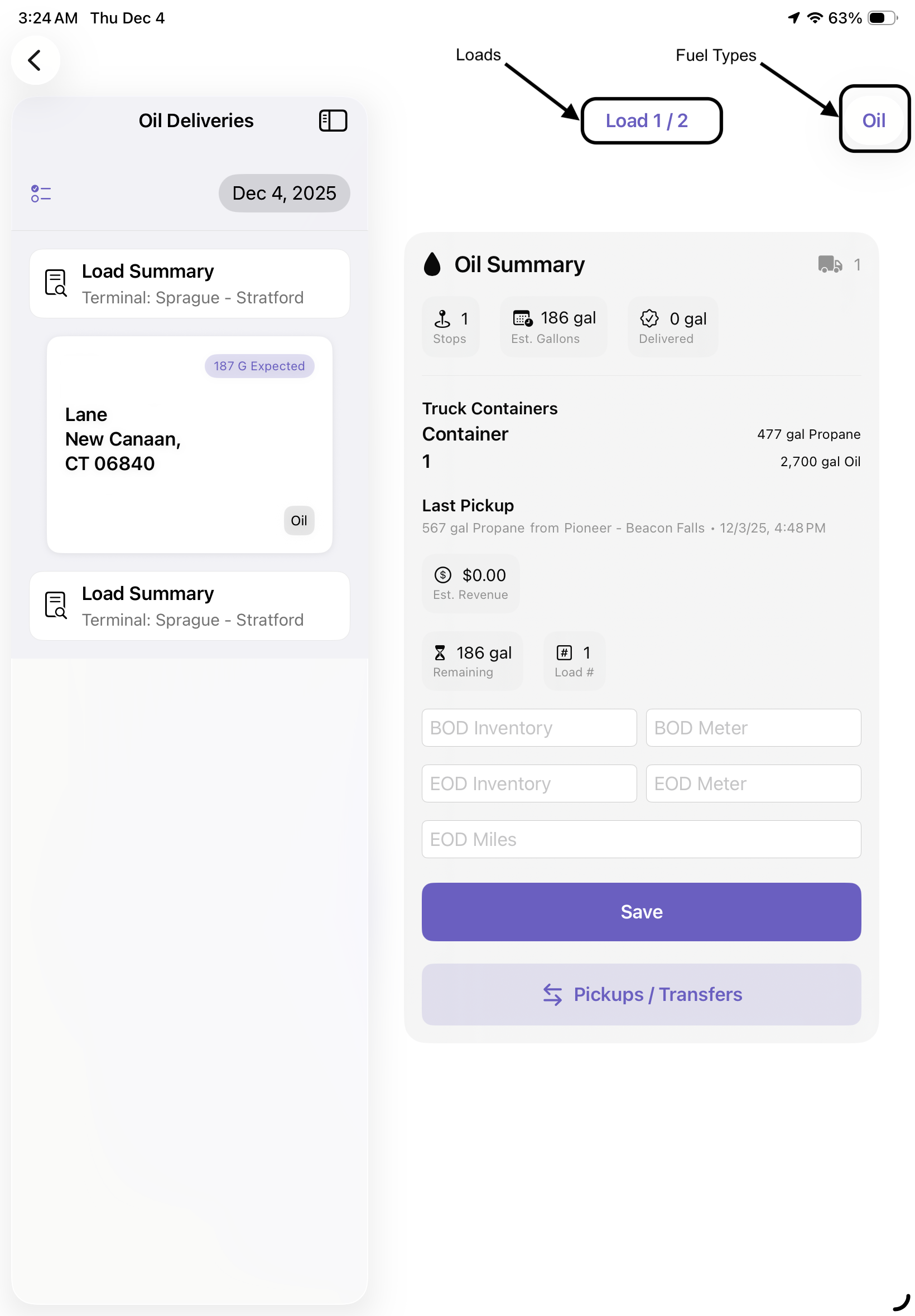Tap the Oil tag on delivery card
Image resolution: width=915 pixels, height=1316 pixels.
point(298,520)
